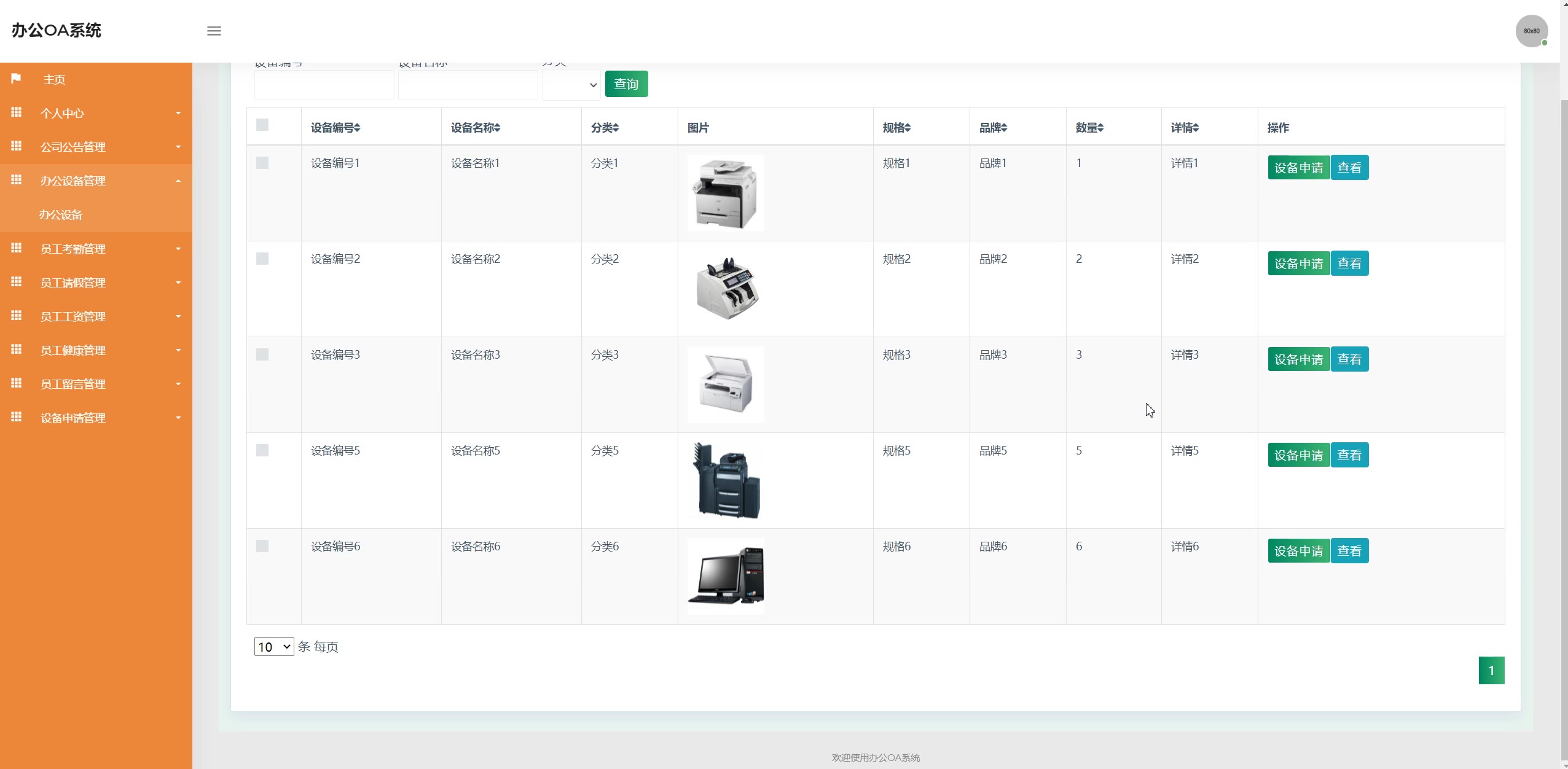Open the 分类 filter dropdown
The image size is (1568, 769).
coord(571,85)
